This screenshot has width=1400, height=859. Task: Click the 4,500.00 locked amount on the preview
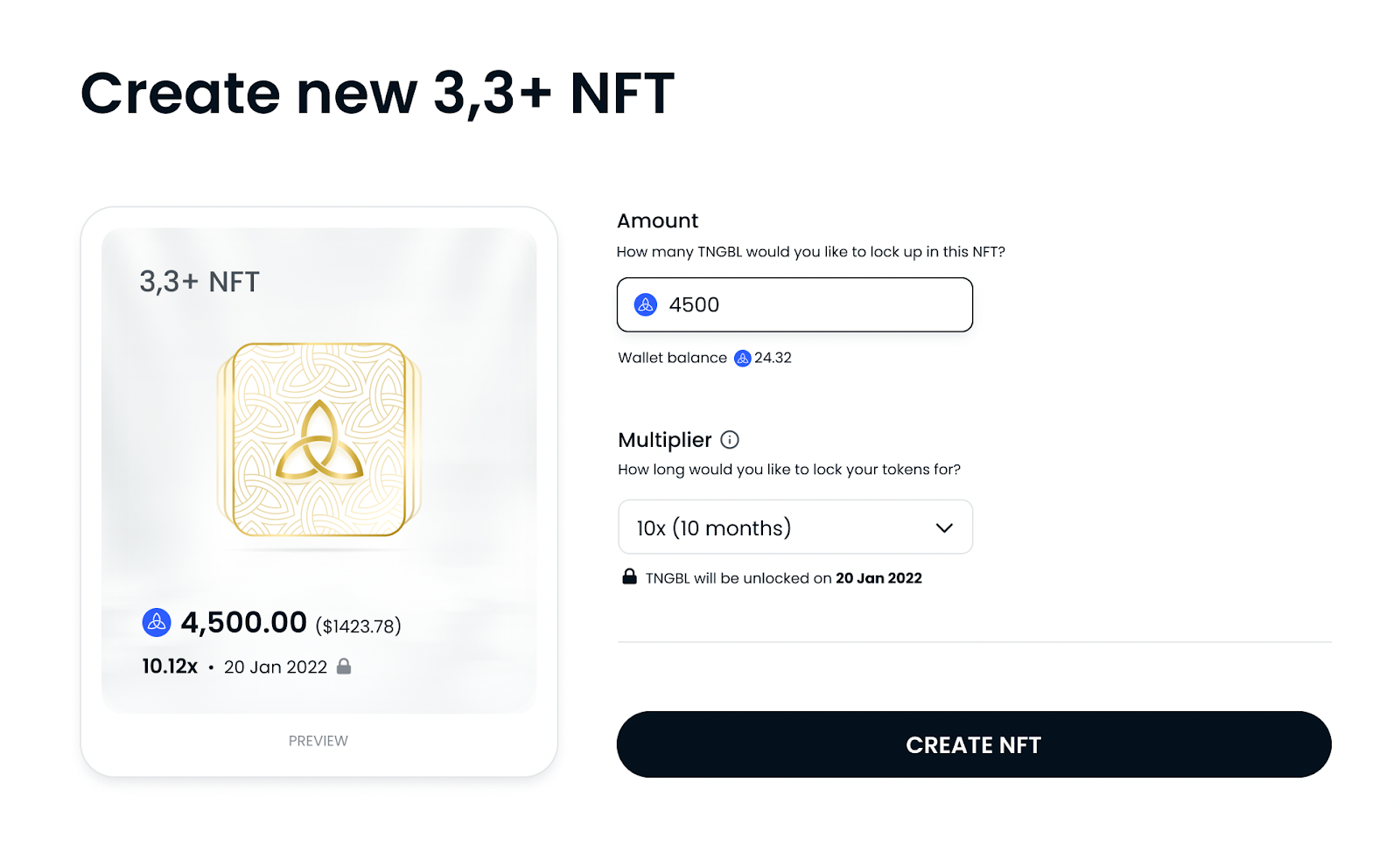pos(243,623)
